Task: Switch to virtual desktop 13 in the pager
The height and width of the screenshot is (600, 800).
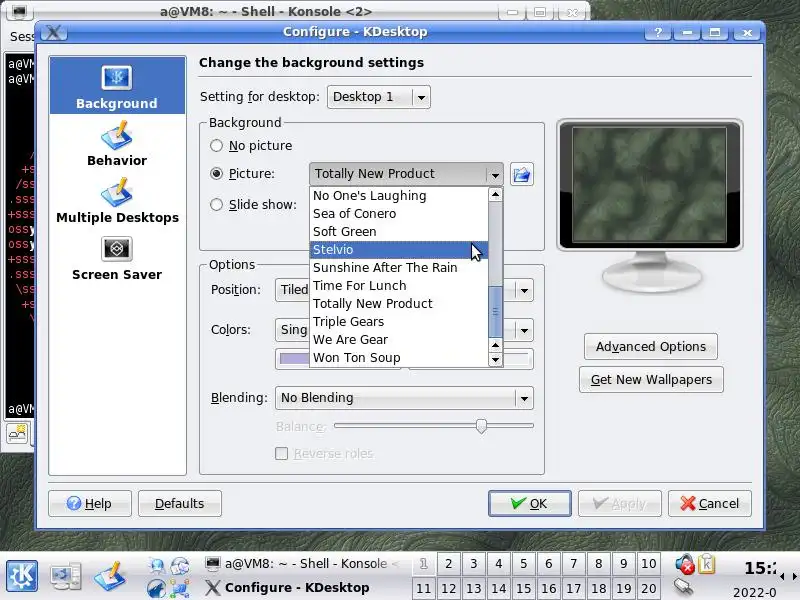Action: pos(473,588)
